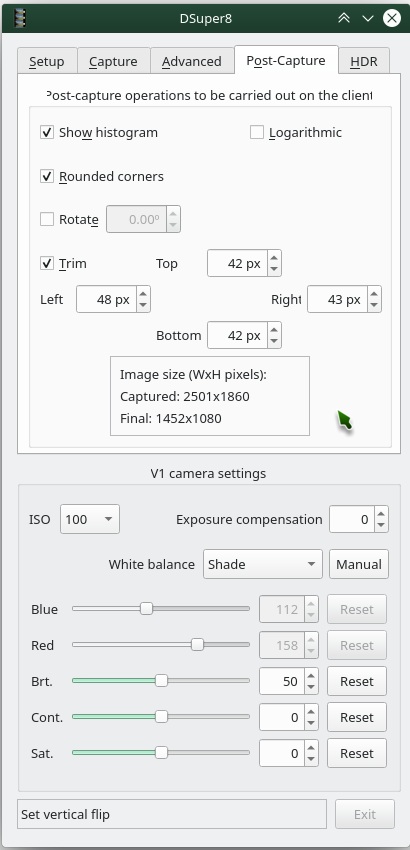Click the Sat. slider handle
The width and height of the screenshot is (410, 850).
point(161,753)
